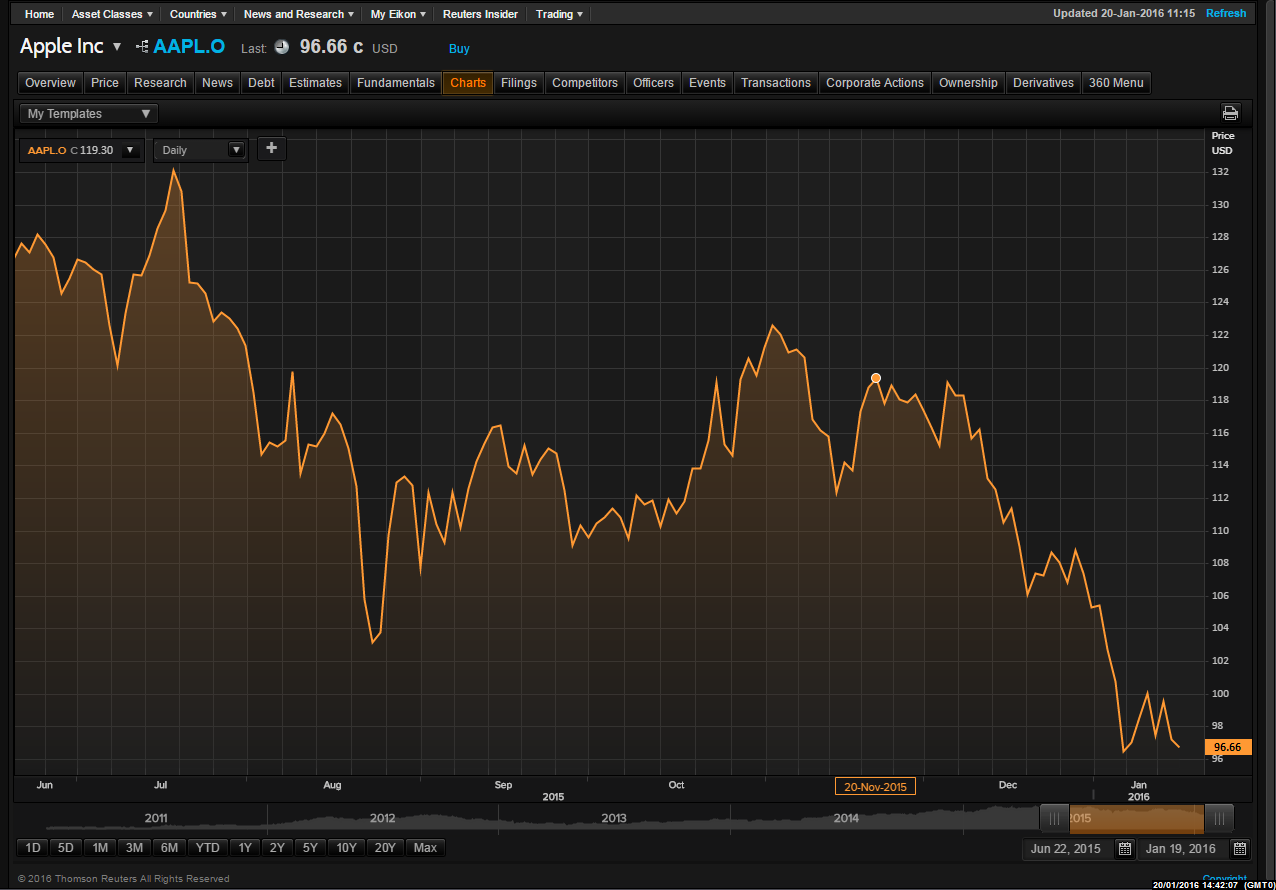1276x890 pixels.
Task: Open Reuters Insider from the top menu
Action: tap(480, 14)
